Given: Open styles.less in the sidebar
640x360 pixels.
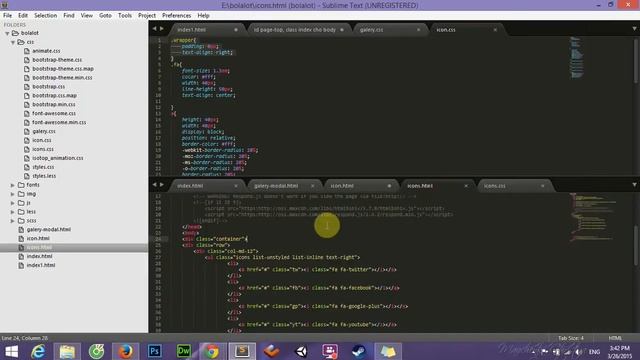Looking at the screenshot, I should click(44, 176).
